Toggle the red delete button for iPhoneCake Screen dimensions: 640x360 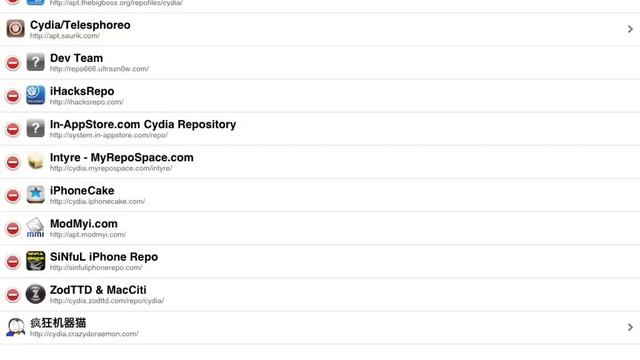13,196
